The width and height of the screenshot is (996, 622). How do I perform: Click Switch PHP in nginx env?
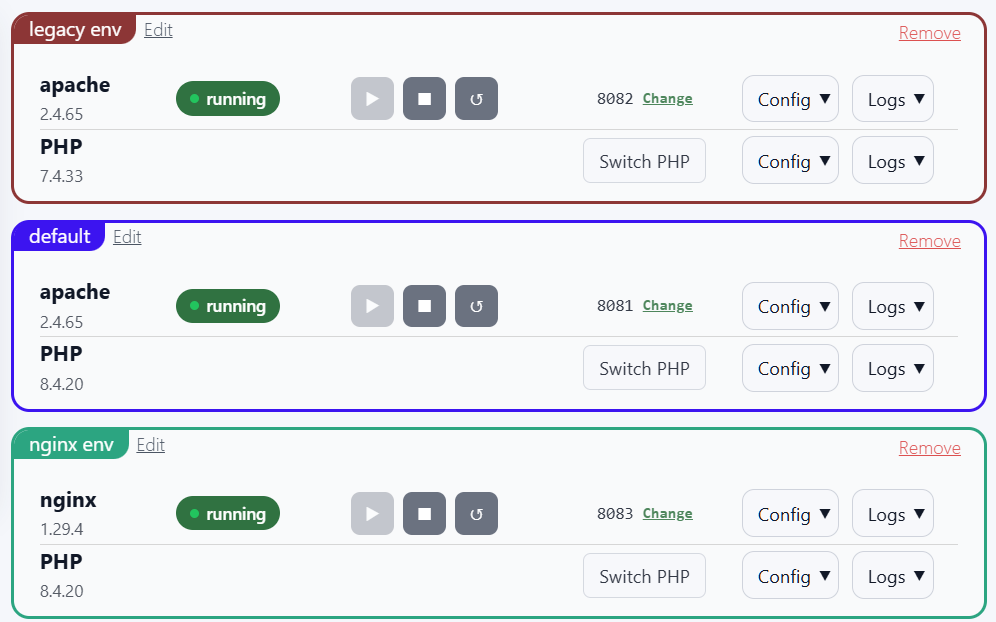coord(644,576)
